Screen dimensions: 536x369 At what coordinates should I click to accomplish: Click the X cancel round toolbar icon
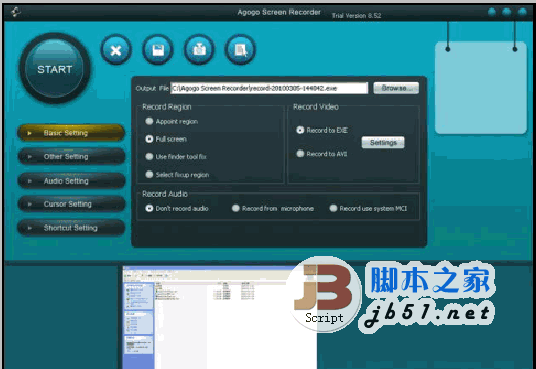pyautogui.click(x=116, y=50)
